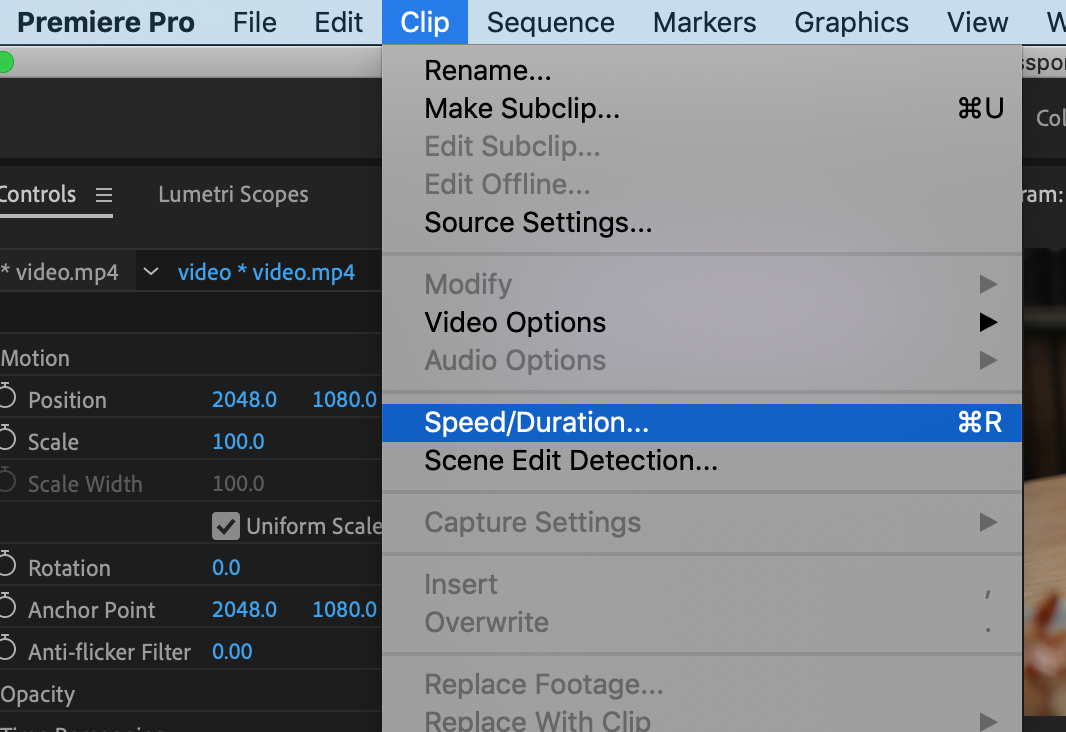Edit the Anchor Point Y value 1080.0
1066x732 pixels.
click(x=344, y=610)
